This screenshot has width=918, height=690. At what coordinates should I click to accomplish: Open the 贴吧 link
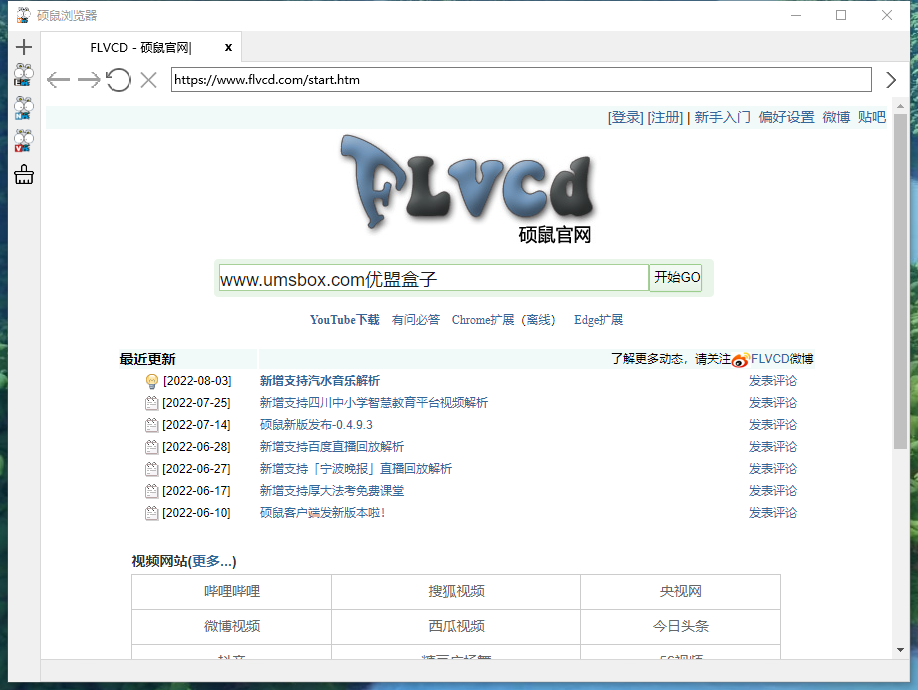coord(872,118)
